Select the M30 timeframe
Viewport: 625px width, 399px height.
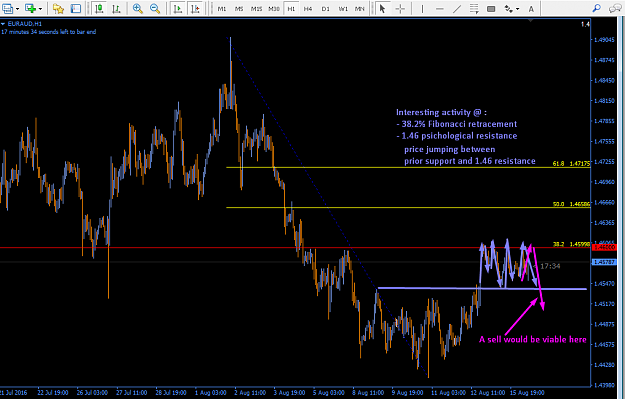click(274, 9)
